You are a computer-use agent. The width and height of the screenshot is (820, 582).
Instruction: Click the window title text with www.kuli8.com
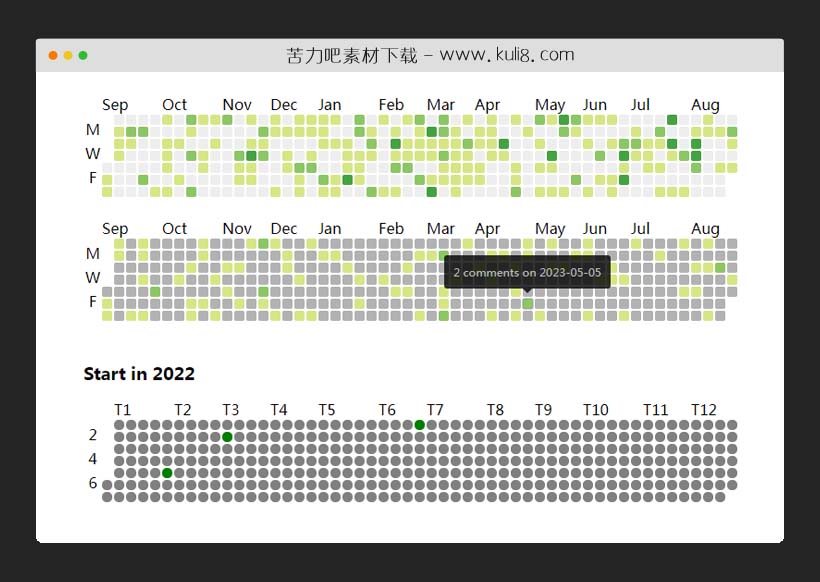[x=430, y=55]
